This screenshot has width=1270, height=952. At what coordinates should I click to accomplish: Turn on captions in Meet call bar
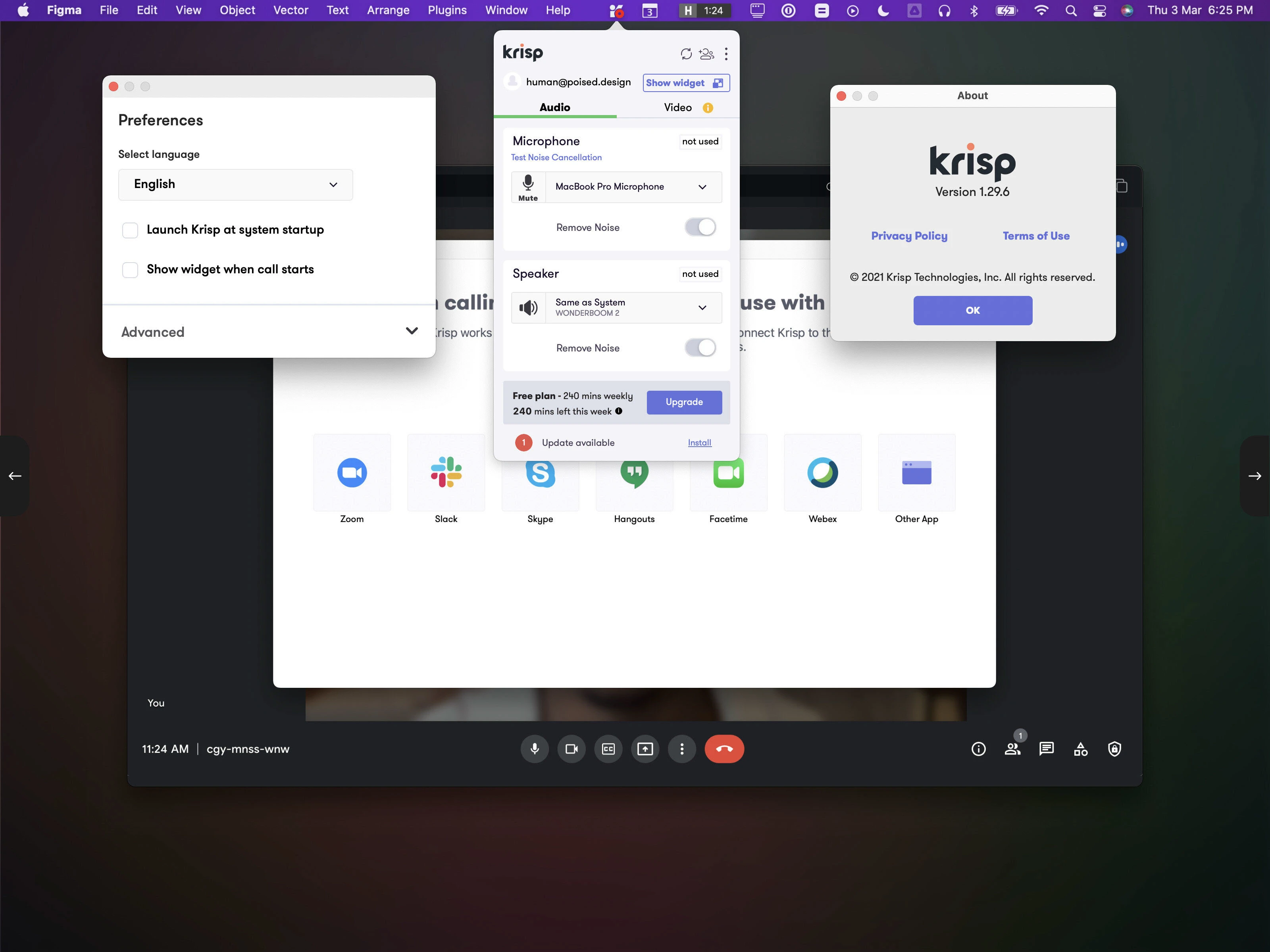[608, 749]
